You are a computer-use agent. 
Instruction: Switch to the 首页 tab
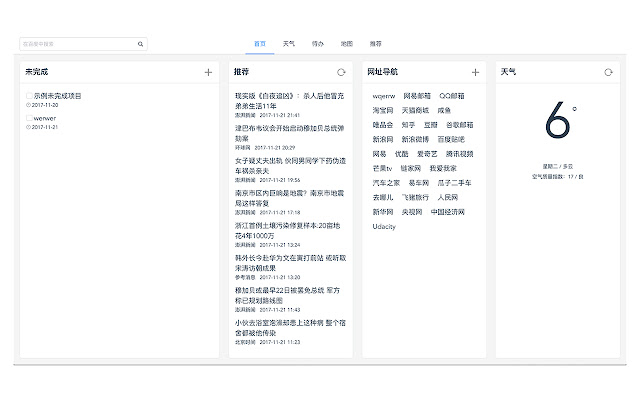click(x=260, y=44)
